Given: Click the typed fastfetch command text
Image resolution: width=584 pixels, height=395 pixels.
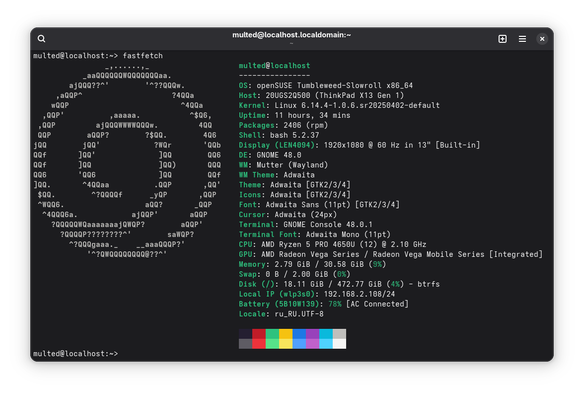Looking at the screenshot, I should tap(143, 56).
